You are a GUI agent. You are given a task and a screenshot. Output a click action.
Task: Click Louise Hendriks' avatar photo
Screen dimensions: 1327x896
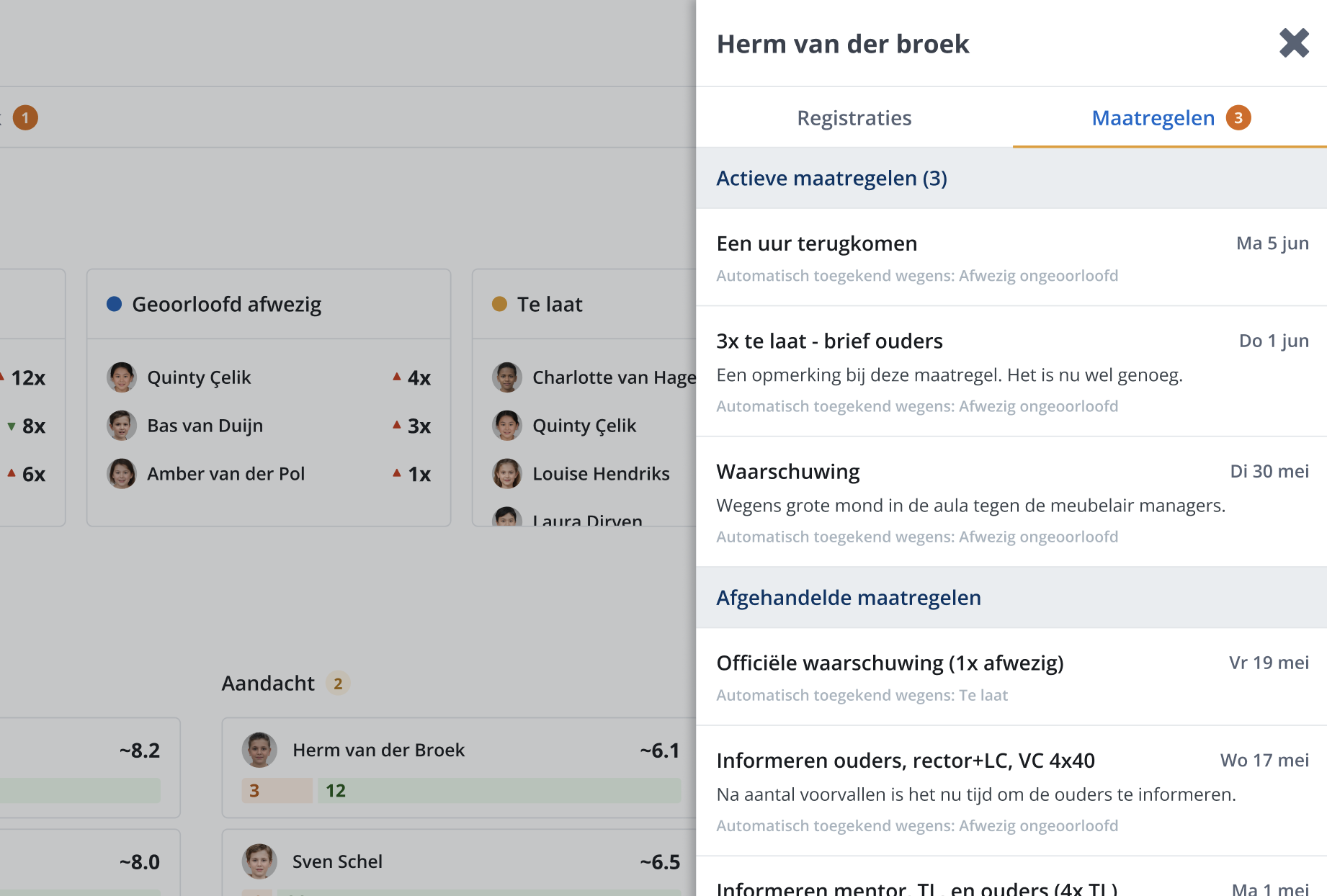[x=507, y=474]
